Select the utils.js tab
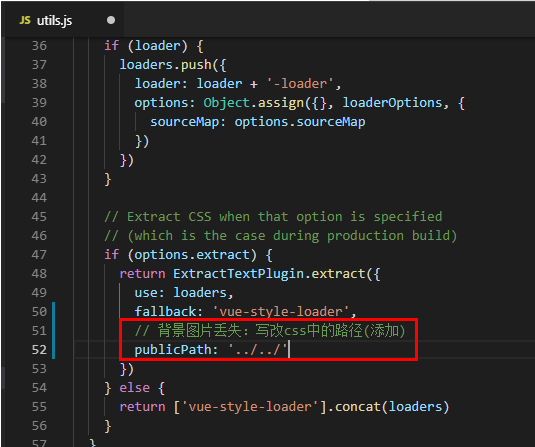The image size is (535, 447). [x=63, y=20]
